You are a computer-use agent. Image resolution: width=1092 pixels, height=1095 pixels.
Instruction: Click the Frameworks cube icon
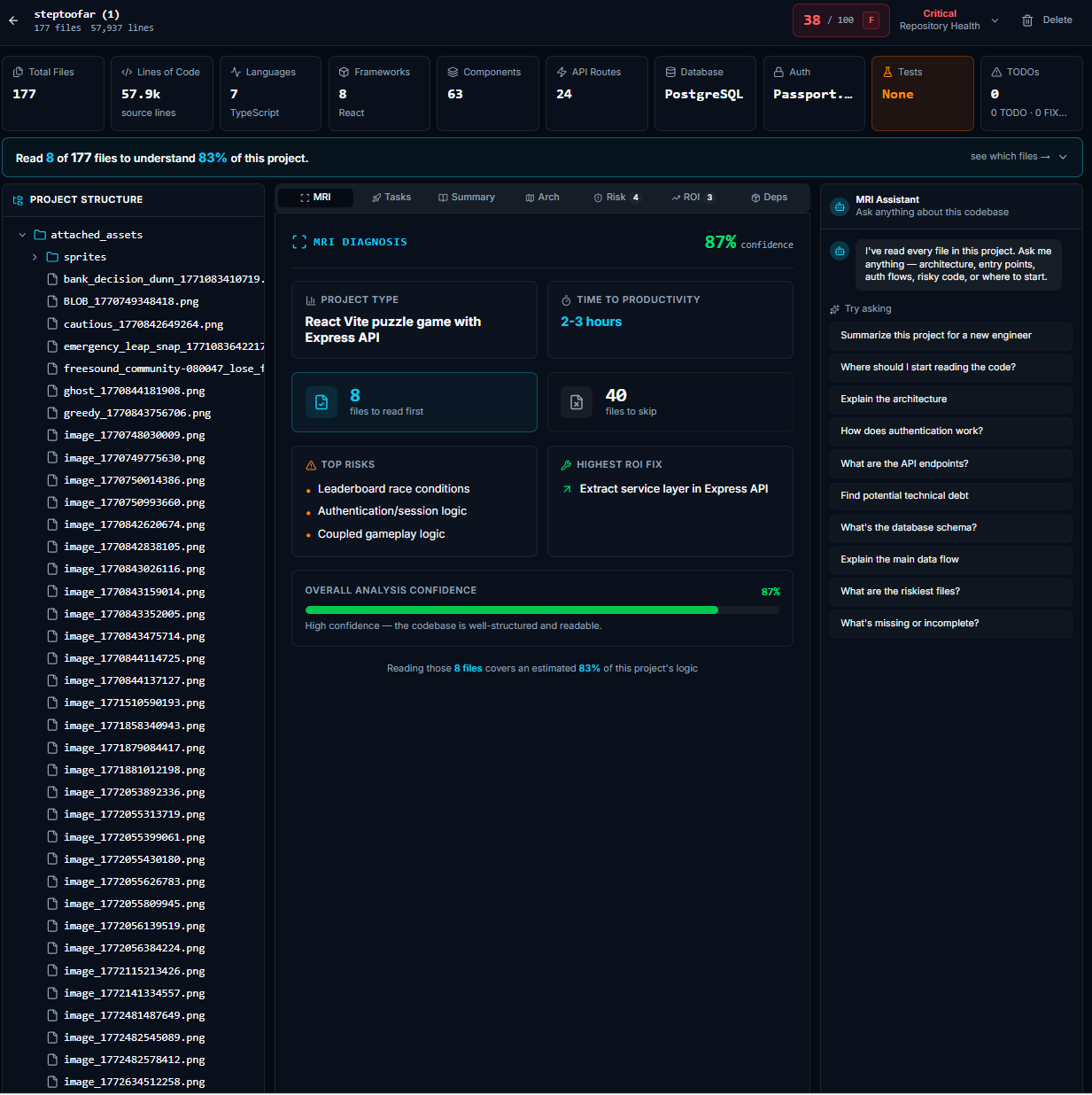click(x=345, y=72)
